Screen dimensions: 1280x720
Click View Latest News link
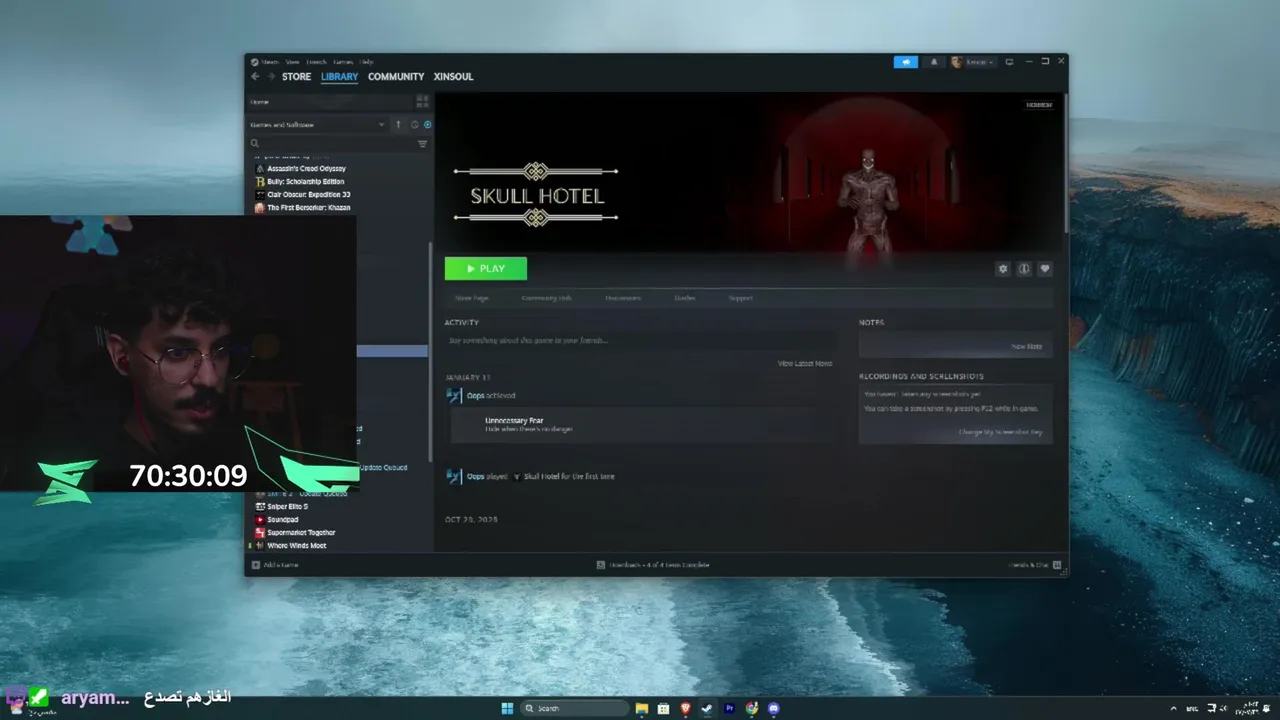pos(805,364)
